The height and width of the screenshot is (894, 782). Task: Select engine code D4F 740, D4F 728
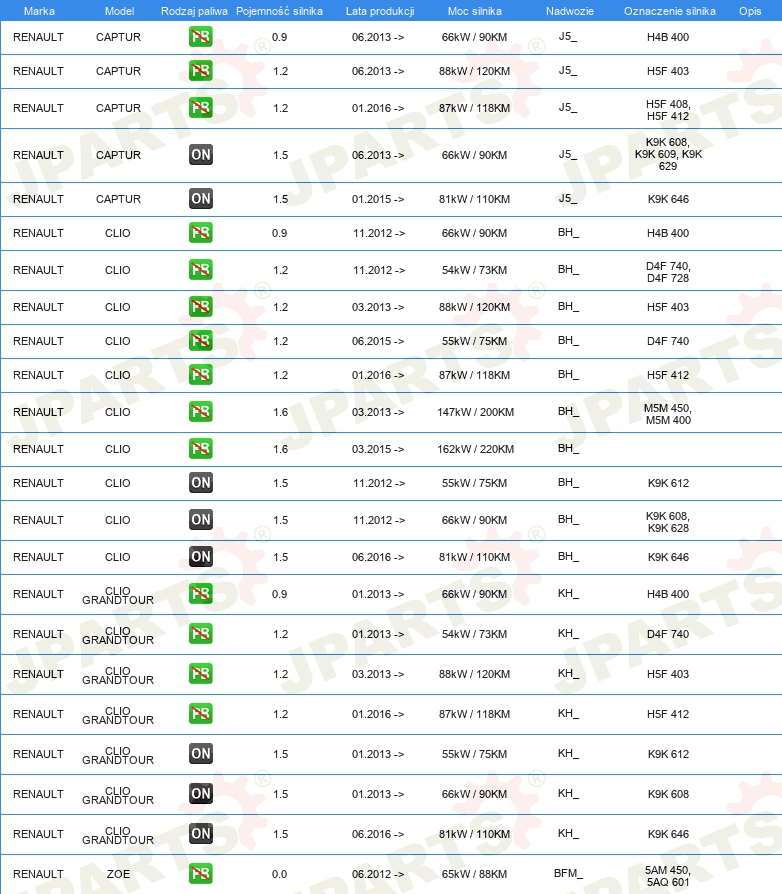point(668,272)
